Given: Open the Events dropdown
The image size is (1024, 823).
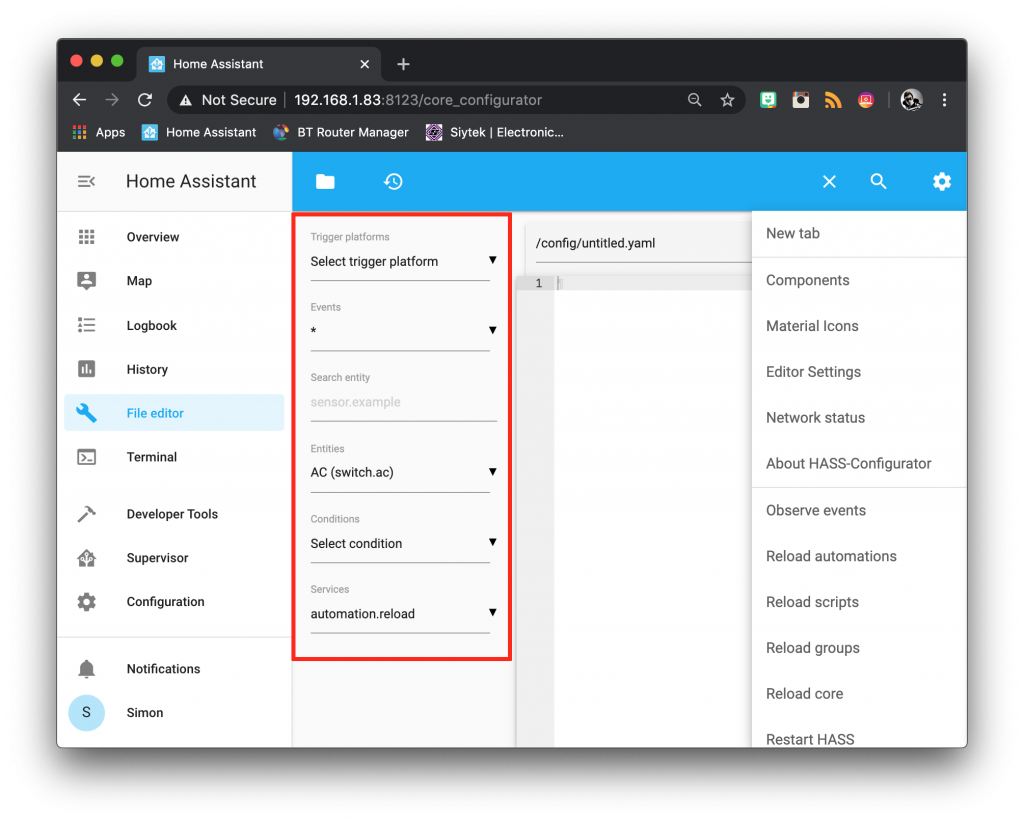Looking at the screenshot, I should coord(403,332).
